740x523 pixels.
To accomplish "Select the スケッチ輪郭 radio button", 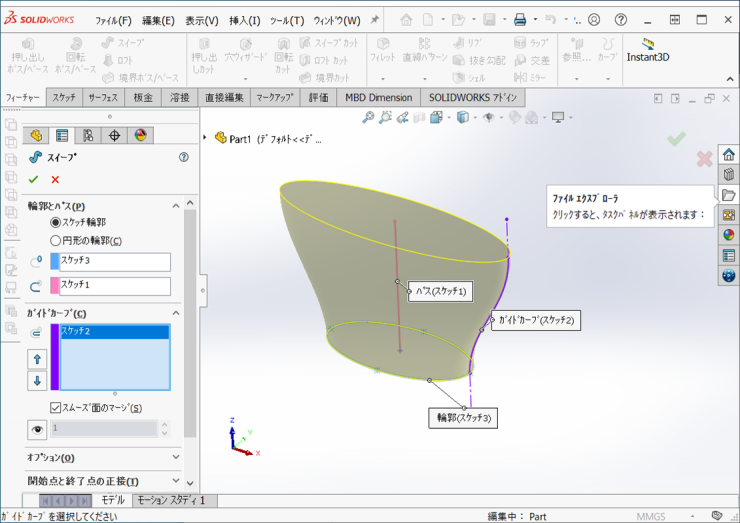I will coord(55,223).
